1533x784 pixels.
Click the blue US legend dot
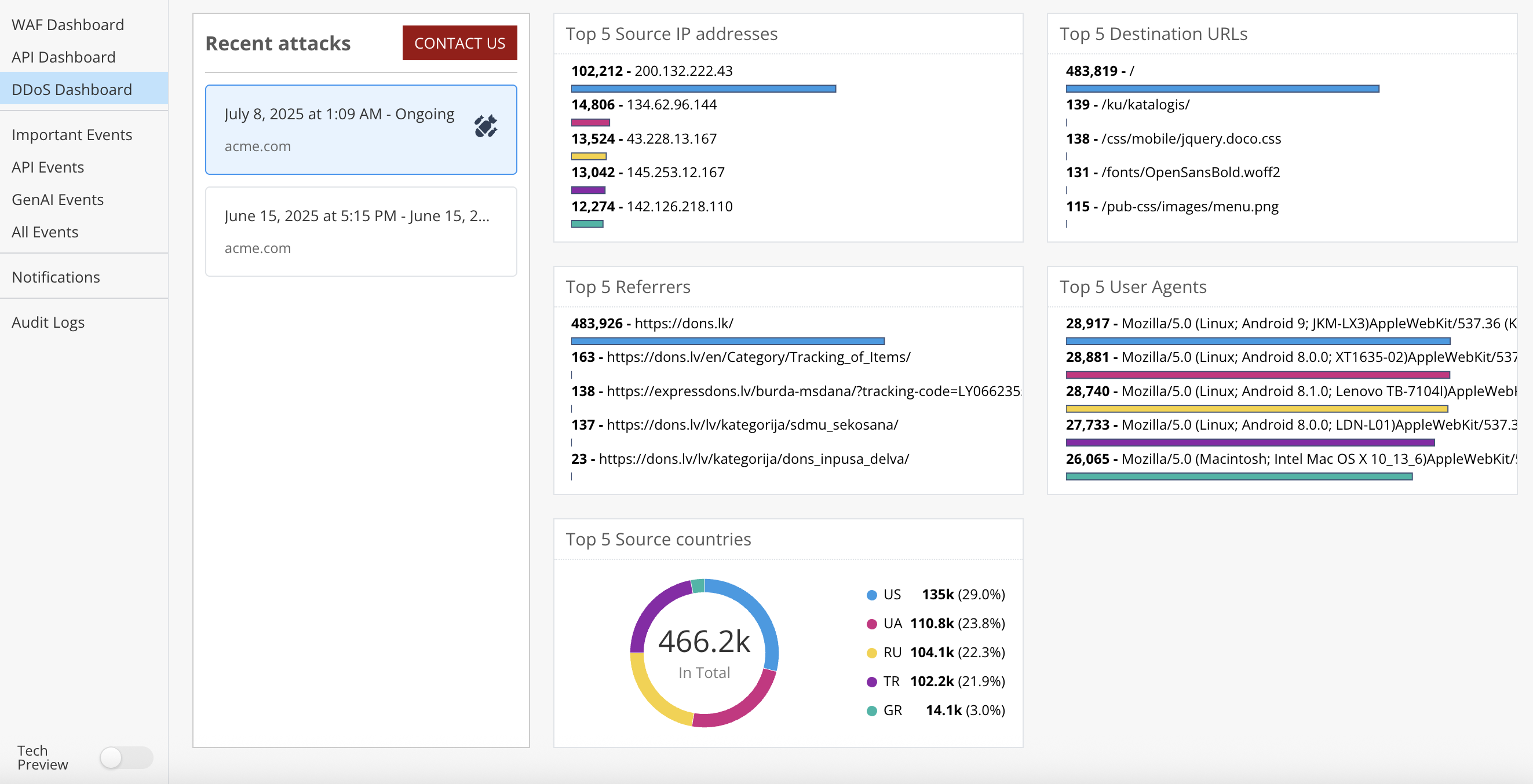(x=871, y=595)
